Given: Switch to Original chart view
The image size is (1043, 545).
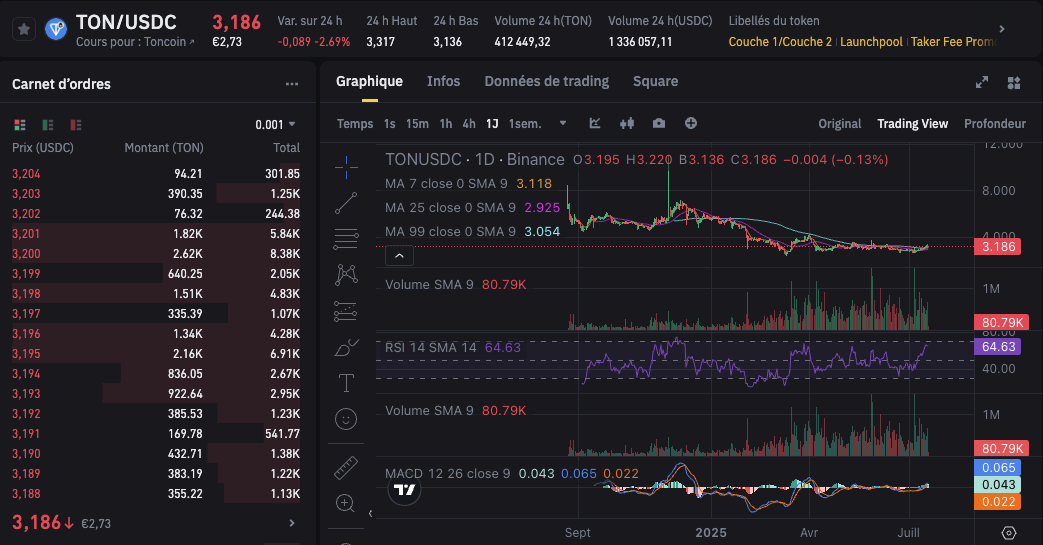Looking at the screenshot, I should pyautogui.click(x=839, y=124).
